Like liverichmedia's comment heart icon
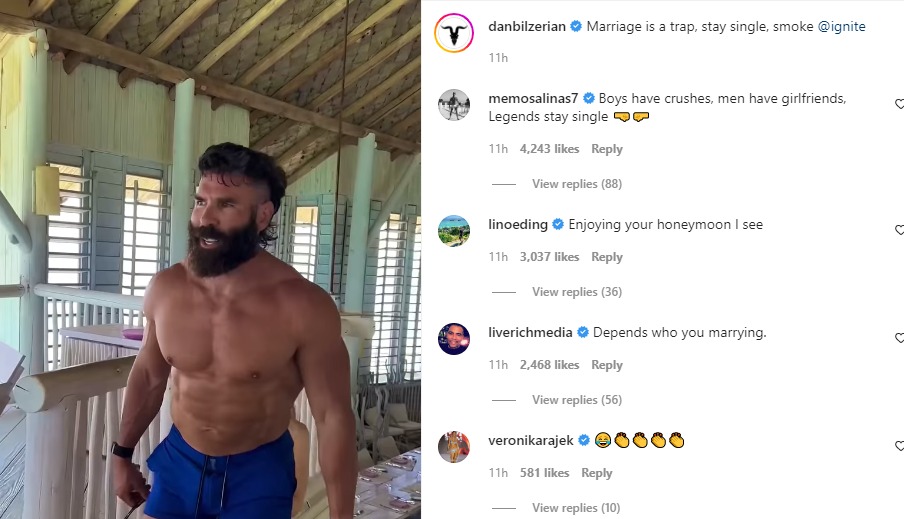904x519 pixels. [x=899, y=338]
